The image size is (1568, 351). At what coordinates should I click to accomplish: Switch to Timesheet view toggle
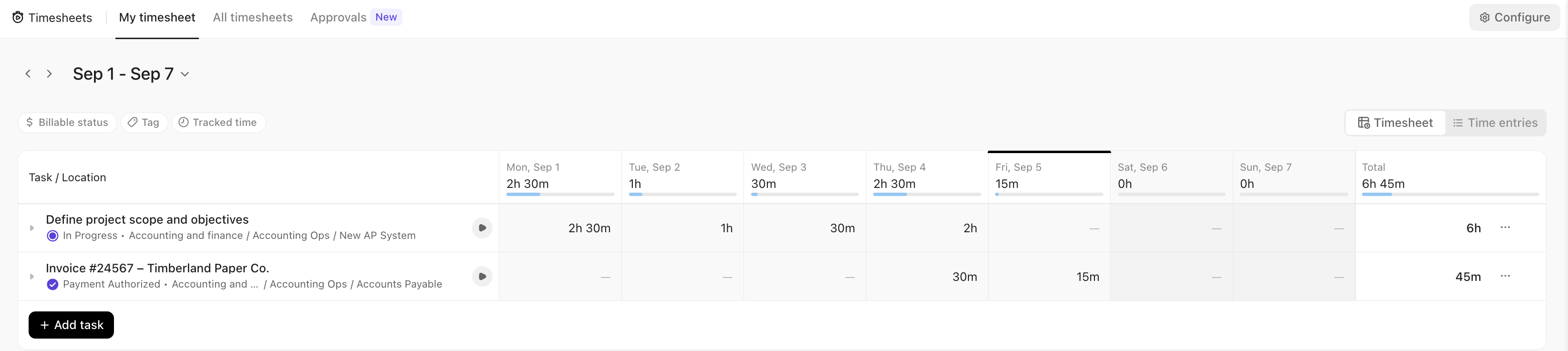click(x=1394, y=122)
